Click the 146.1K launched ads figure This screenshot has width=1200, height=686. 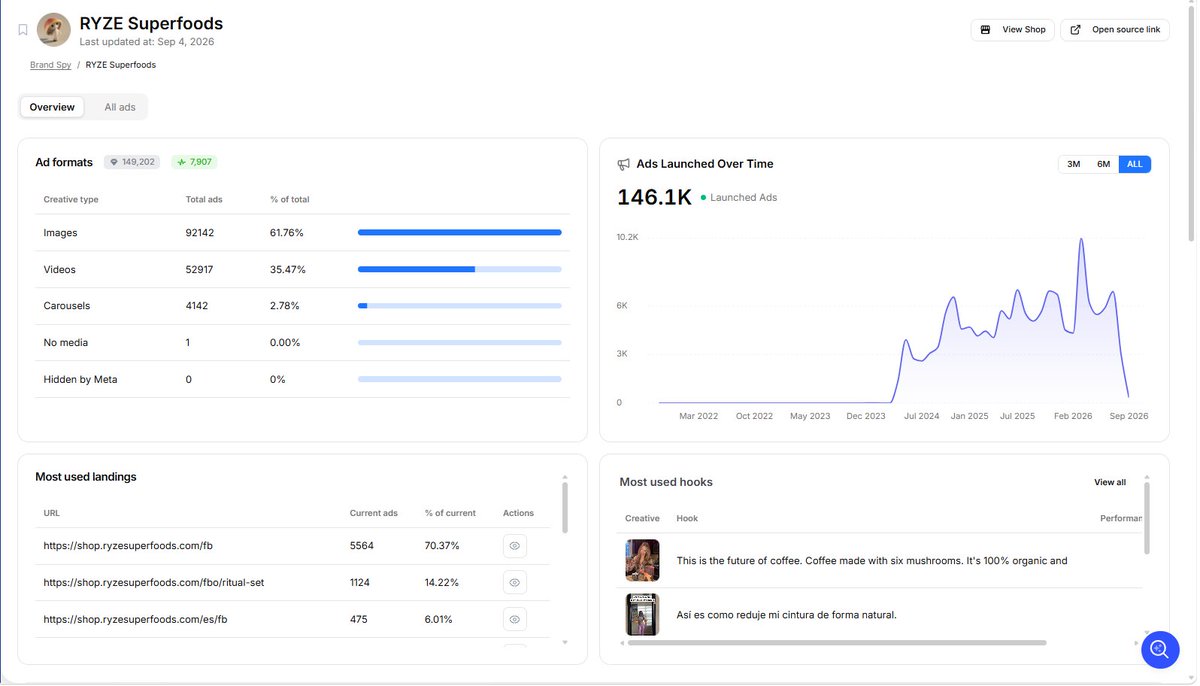pos(654,197)
